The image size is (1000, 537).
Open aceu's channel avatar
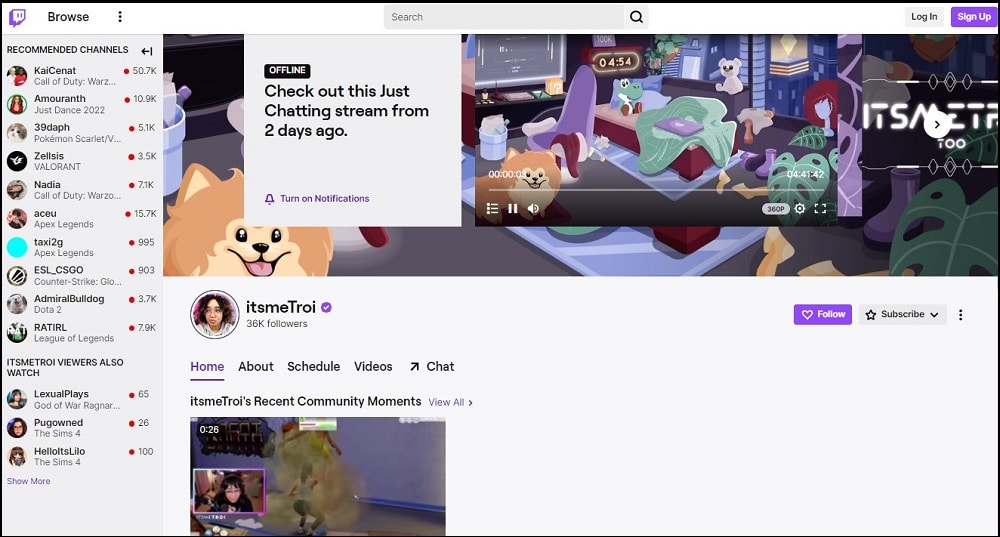[x=17, y=218]
